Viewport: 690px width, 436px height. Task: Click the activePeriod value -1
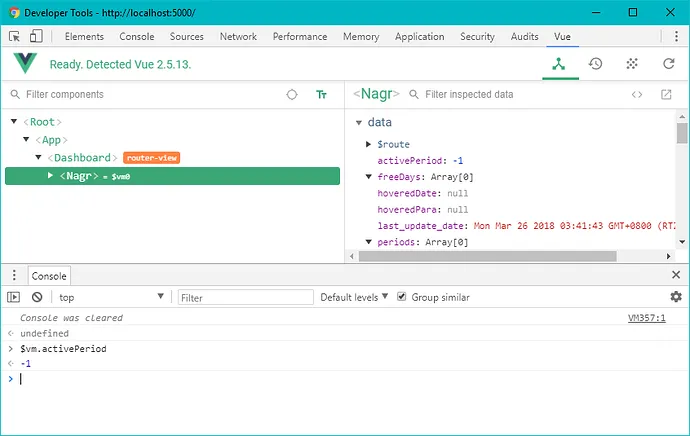click(x=458, y=161)
